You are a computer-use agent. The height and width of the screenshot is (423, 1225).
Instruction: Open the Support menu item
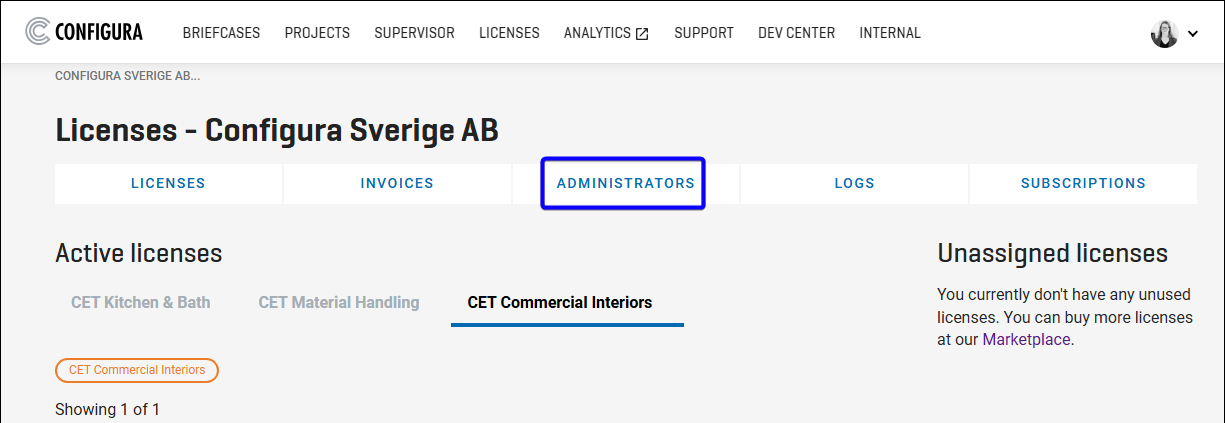[704, 33]
